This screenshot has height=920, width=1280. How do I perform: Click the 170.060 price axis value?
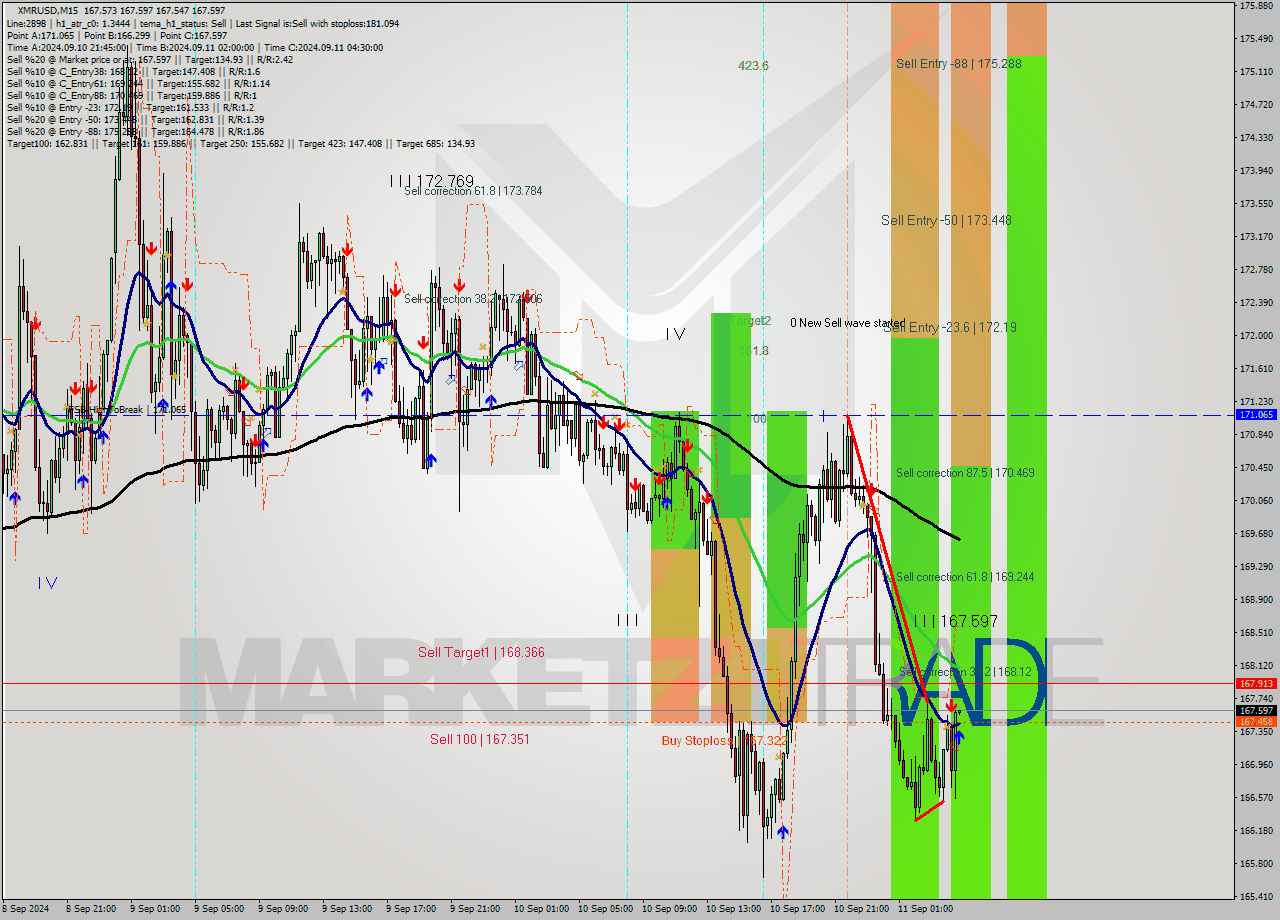point(1255,500)
